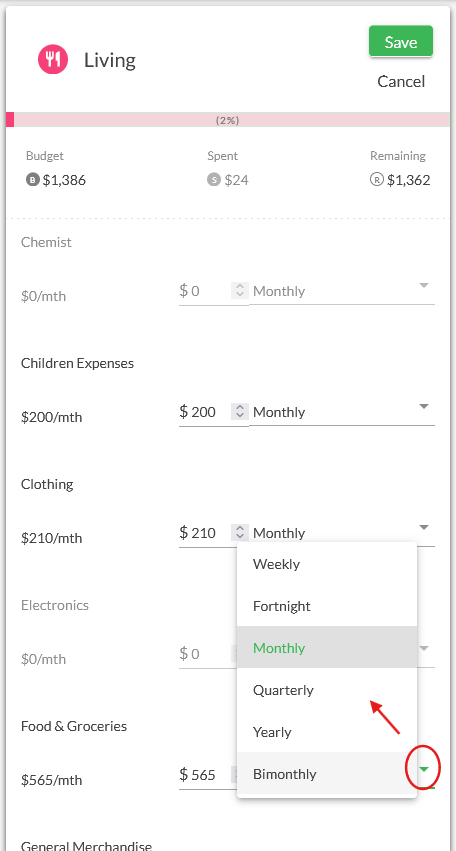Save the Living budget changes
The width and height of the screenshot is (456, 851).
401,41
